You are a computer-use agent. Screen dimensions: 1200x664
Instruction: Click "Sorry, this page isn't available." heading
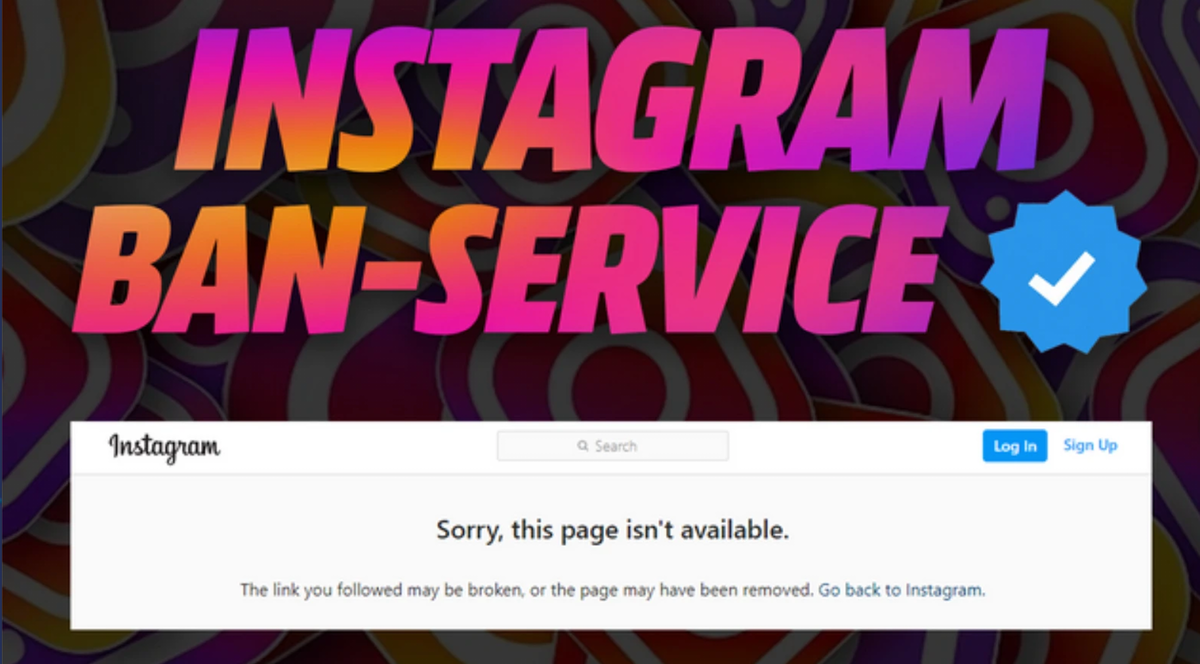click(613, 530)
